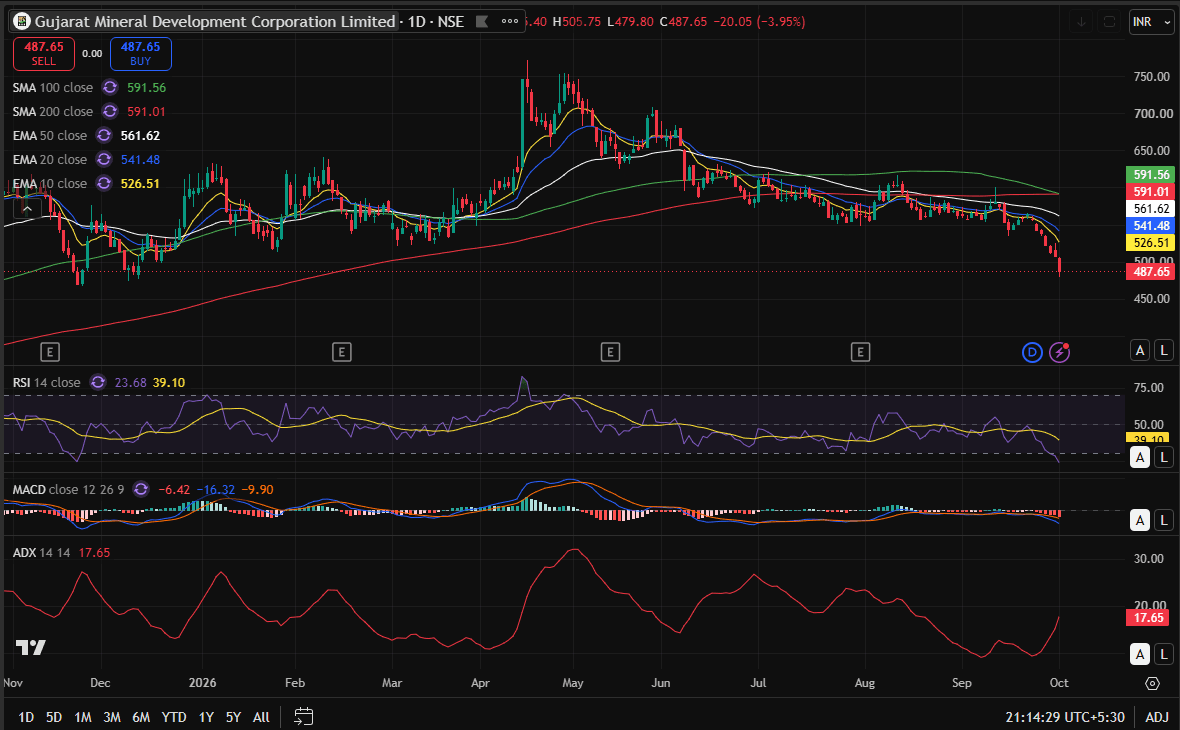Click refresh icon next to SMA 200 close

click(x=110, y=111)
